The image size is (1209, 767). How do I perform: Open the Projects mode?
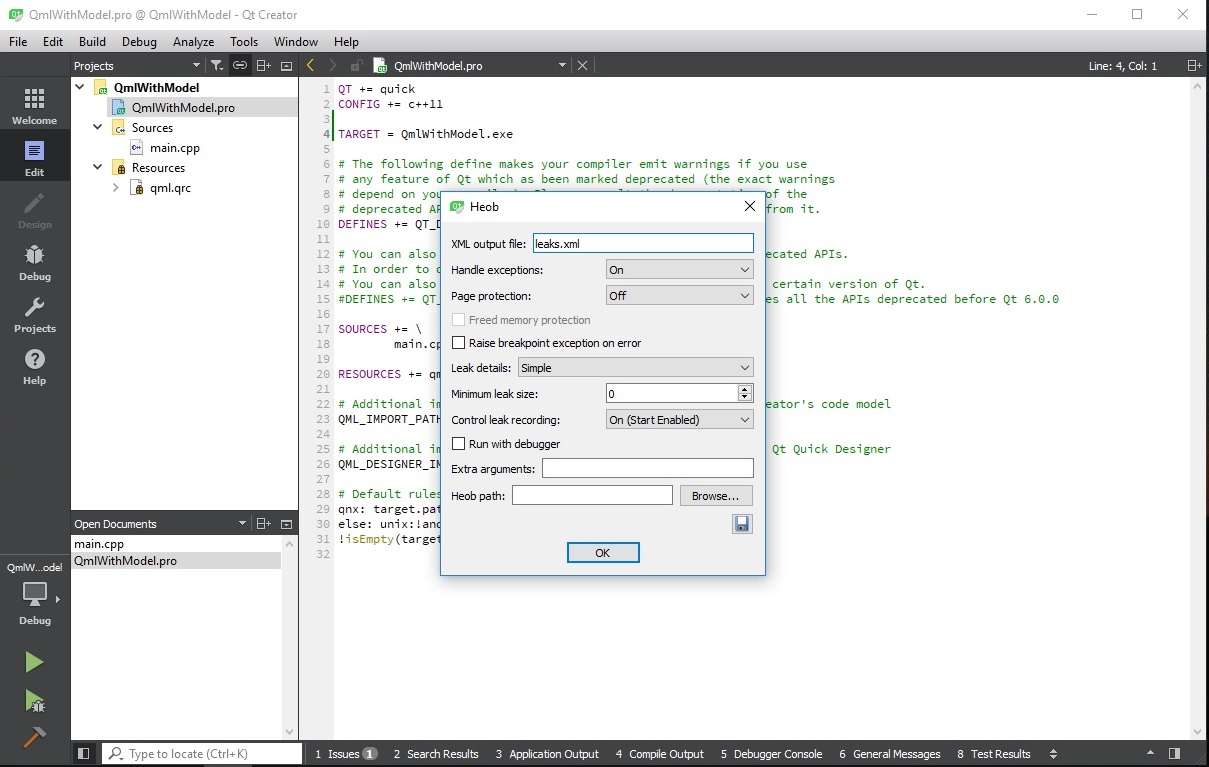(34, 314)
